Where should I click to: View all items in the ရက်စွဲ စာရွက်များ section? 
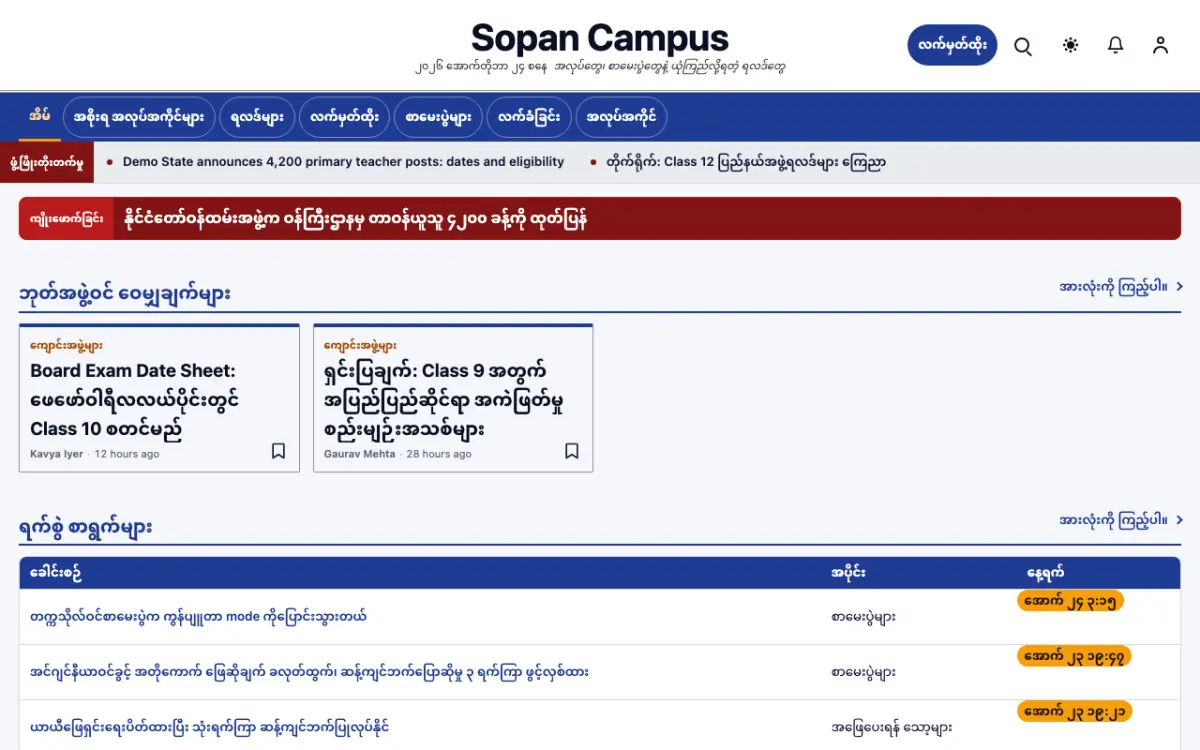coord(1121,520)
